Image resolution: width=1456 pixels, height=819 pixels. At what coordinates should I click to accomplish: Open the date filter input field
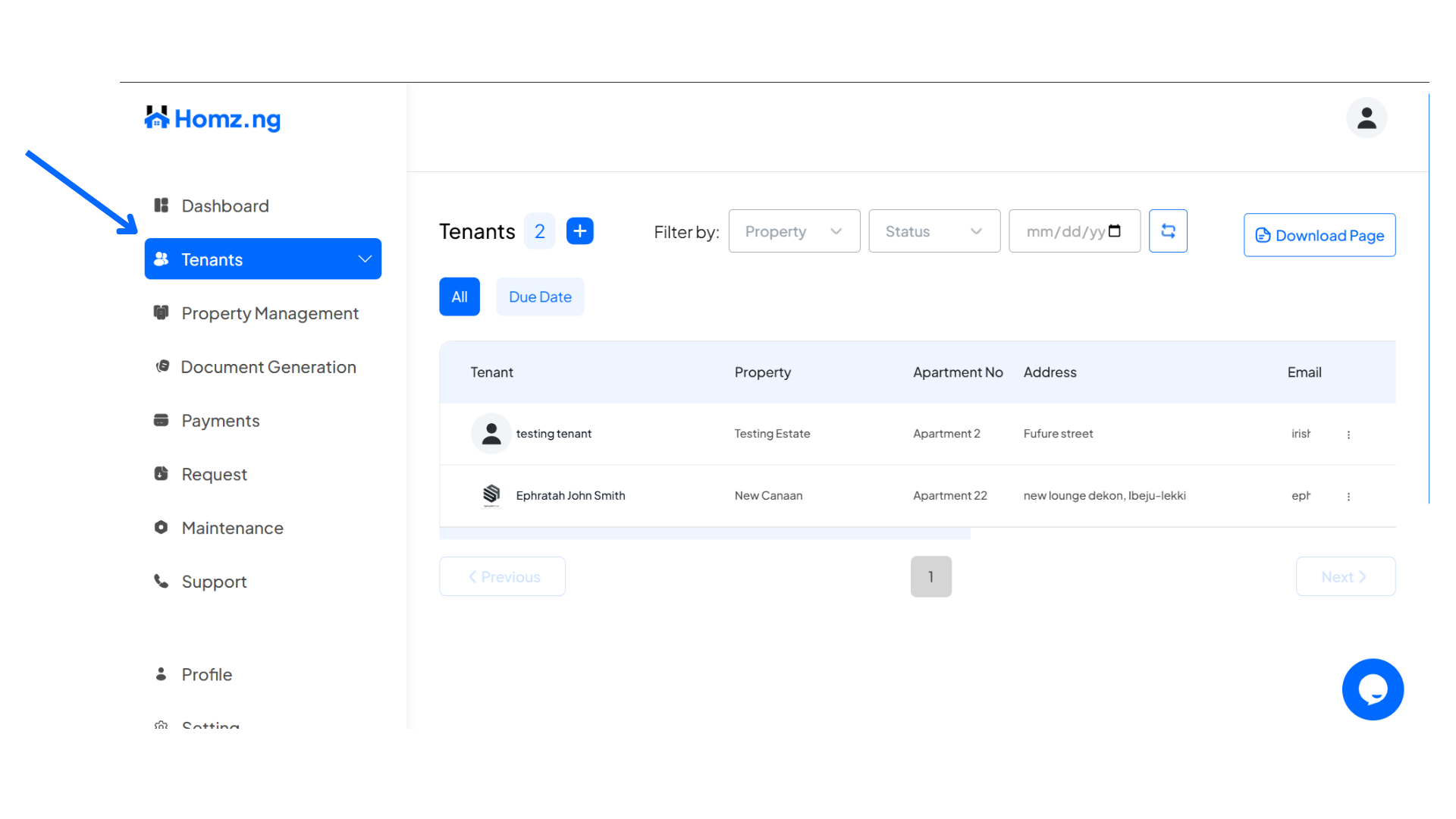click(1075, 231)
